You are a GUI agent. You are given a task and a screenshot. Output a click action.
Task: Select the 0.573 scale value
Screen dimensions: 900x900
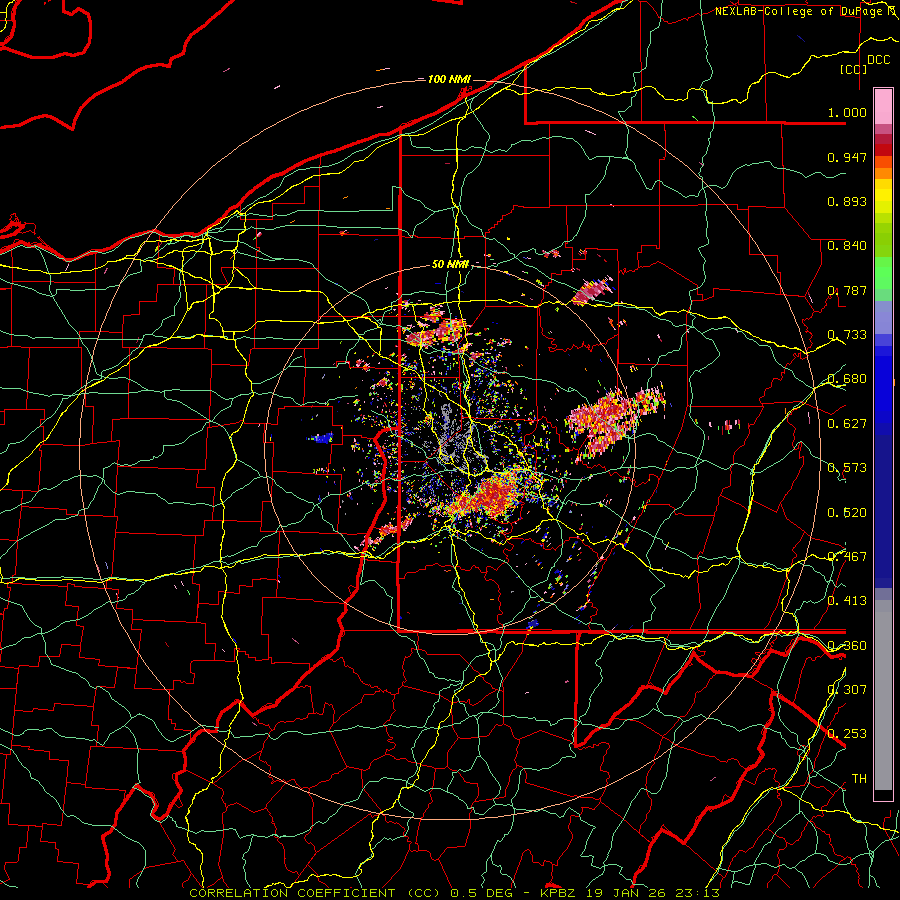(847, 468)
